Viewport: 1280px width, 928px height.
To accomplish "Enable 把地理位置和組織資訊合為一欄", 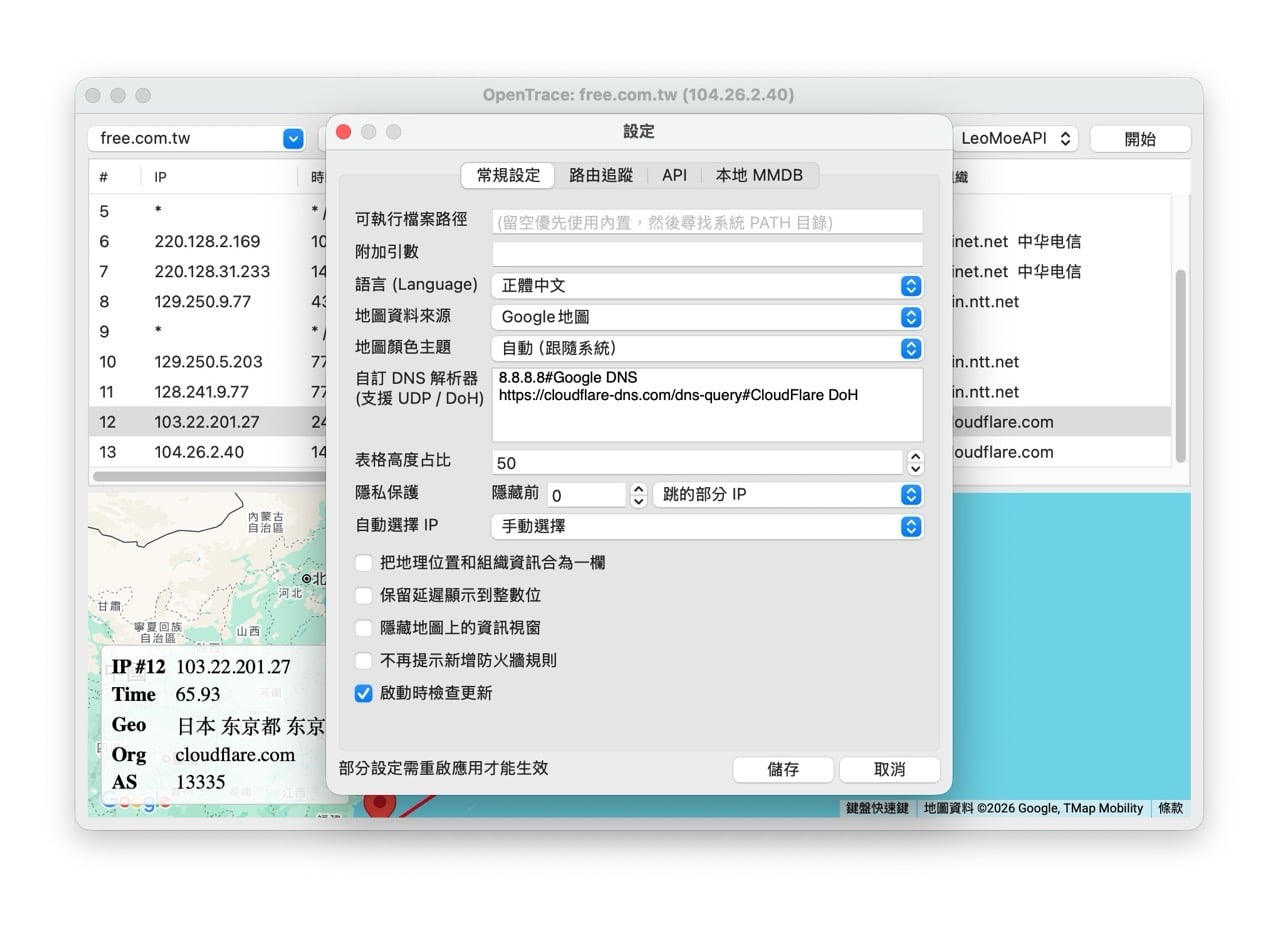I will (x=363, y=563).
